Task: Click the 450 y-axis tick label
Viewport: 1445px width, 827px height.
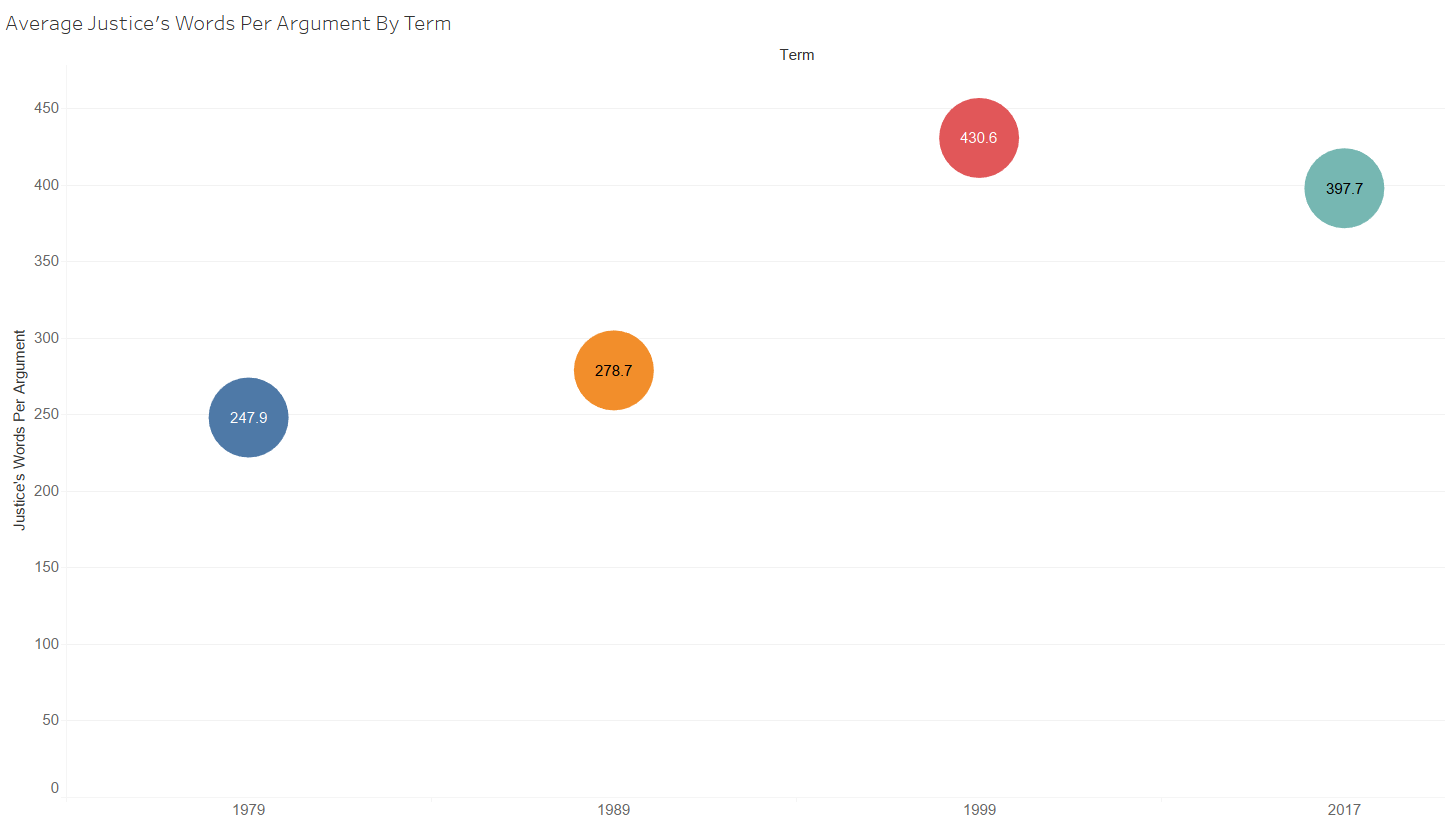Action: (46, 108)
